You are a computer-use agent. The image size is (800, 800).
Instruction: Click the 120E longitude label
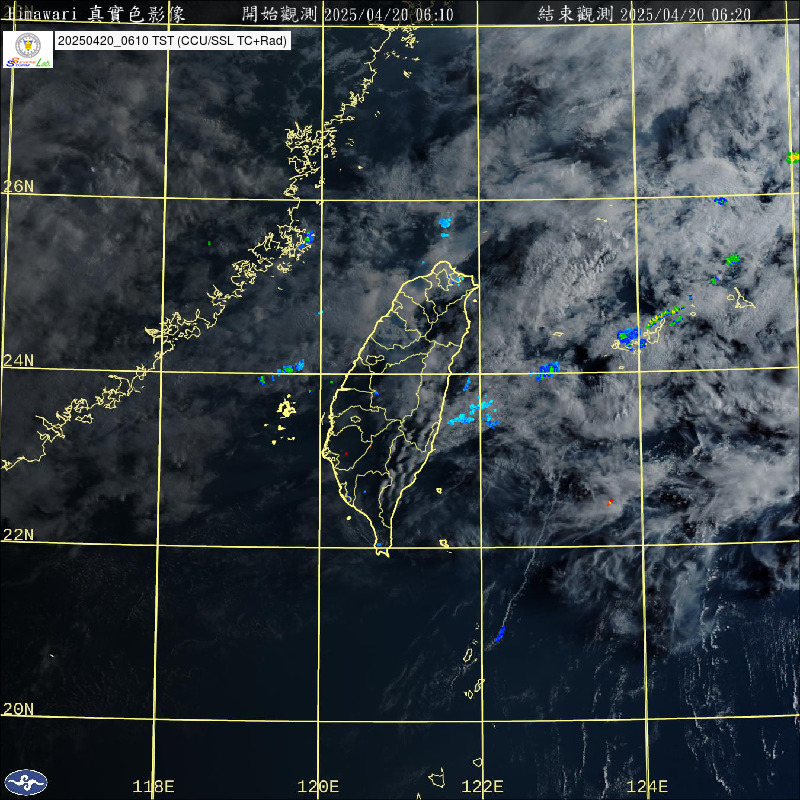[318, 786]
